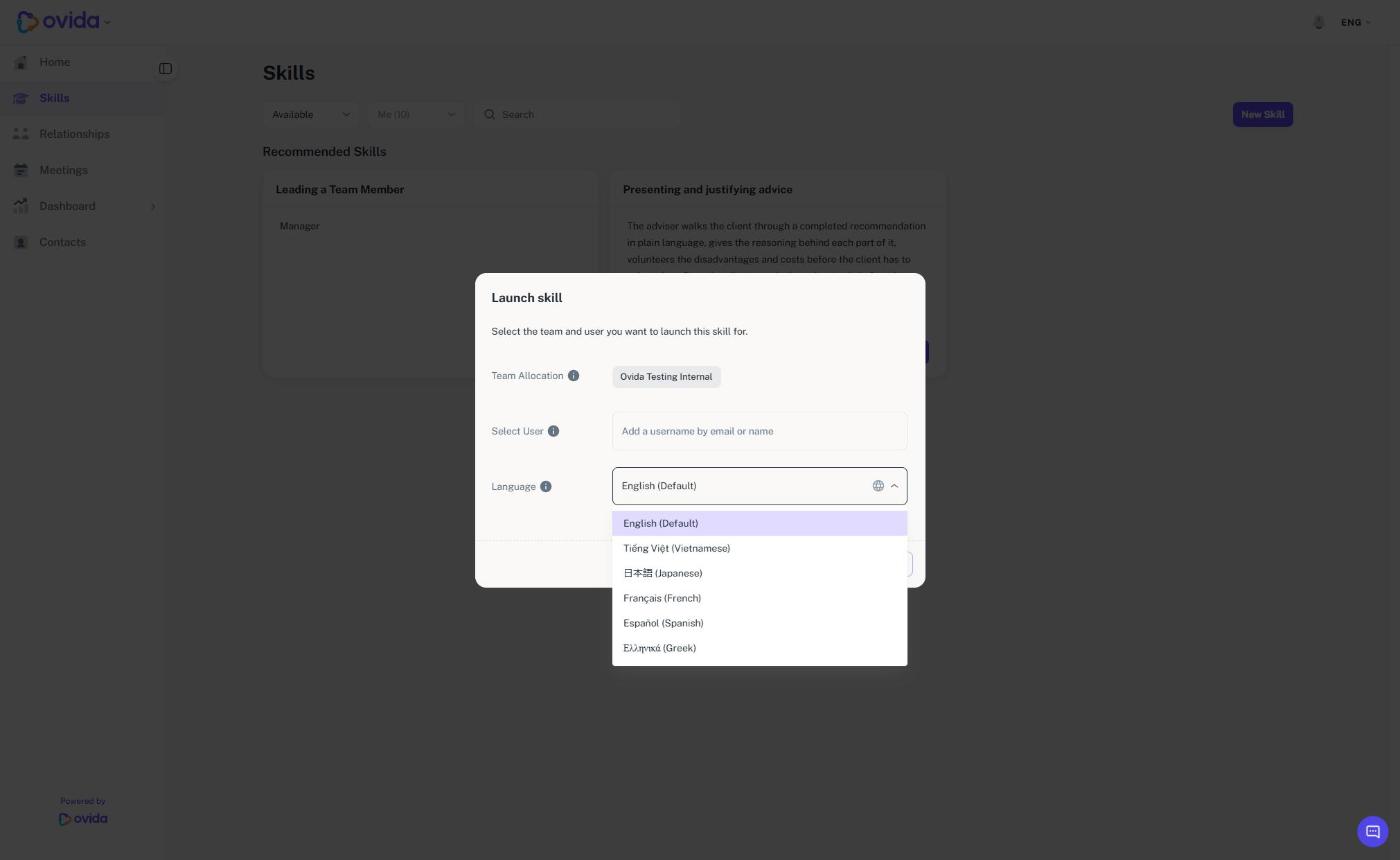The width and height of the screenshot is (1400, 860).
Task: Click the globe icon in Language field
Action: 878,486
